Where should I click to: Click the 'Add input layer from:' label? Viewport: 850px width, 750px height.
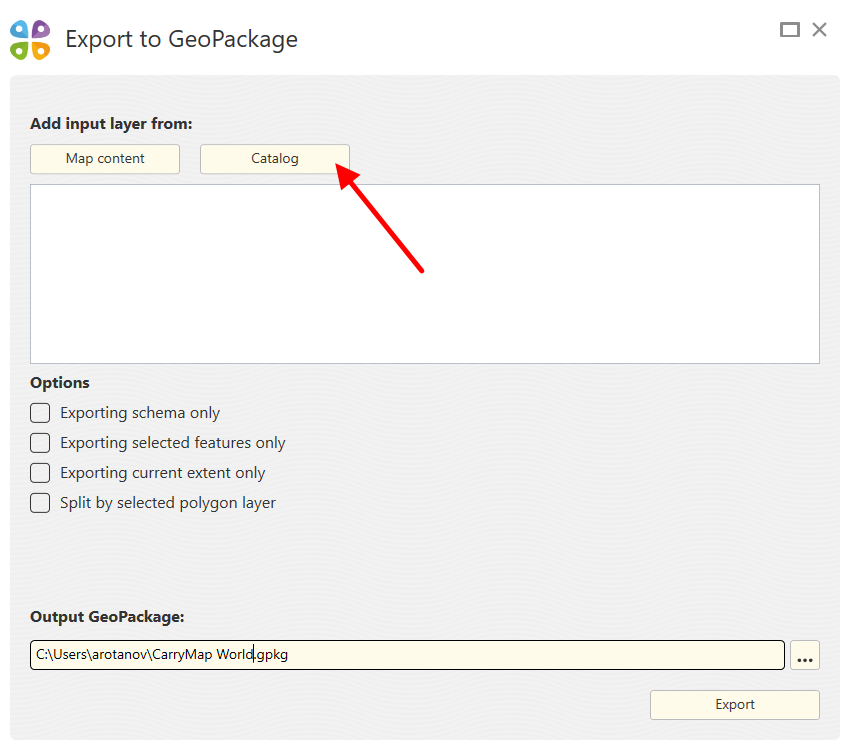(111, 124)
